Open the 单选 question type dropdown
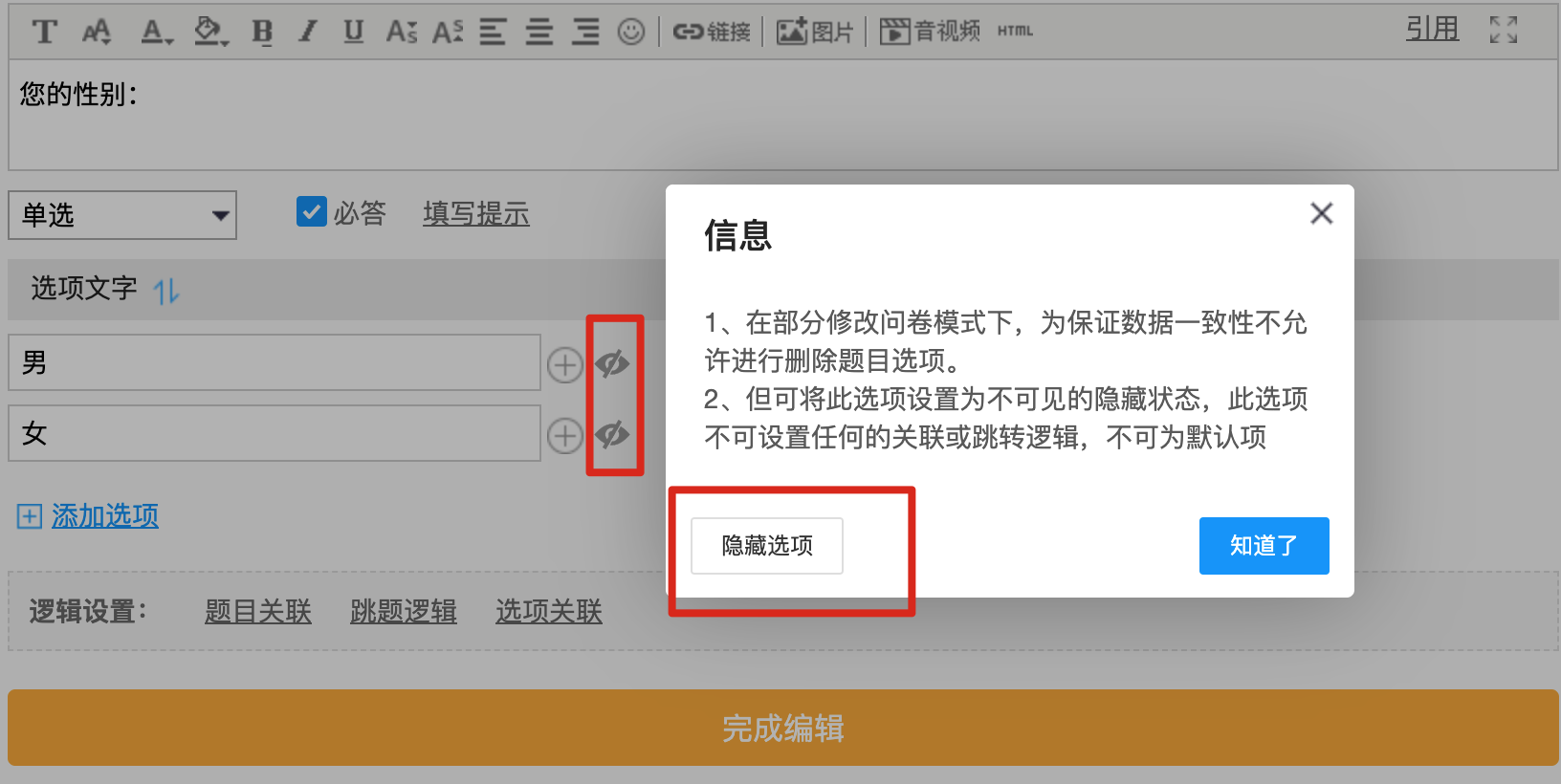The width and height of the screenshot is (1561, 784). pyautogui.click(x=122, y=215)
